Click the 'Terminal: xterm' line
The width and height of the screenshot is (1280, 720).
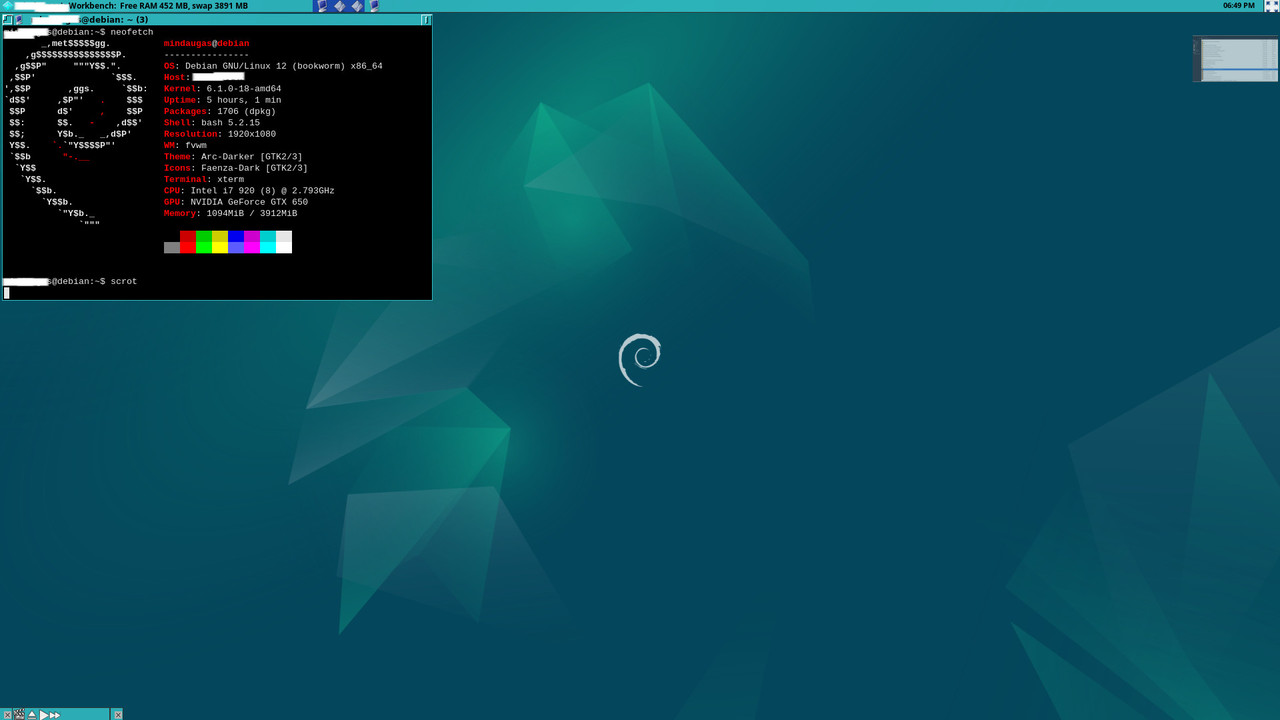pos(204,179)
